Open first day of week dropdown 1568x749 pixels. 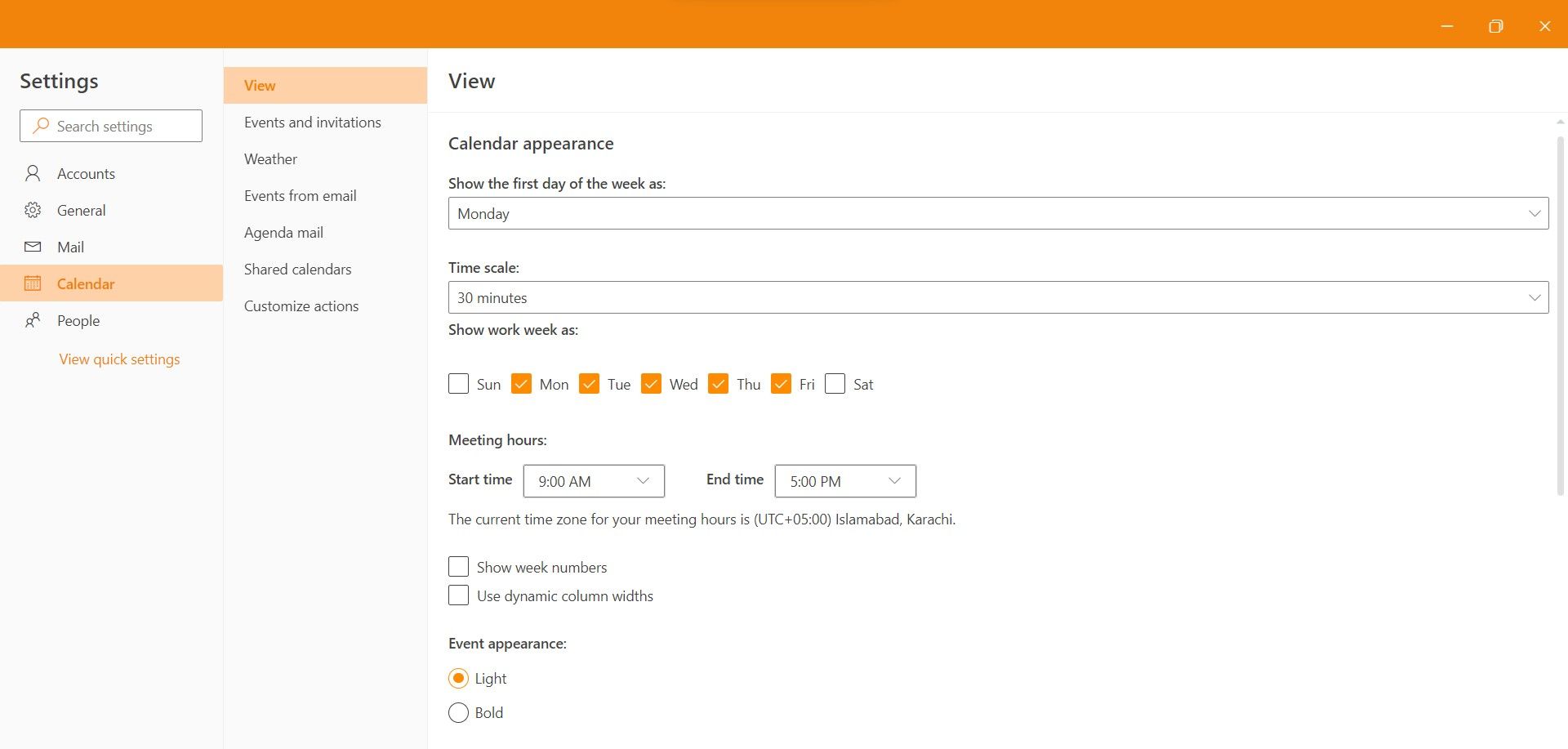click(998, 213)
